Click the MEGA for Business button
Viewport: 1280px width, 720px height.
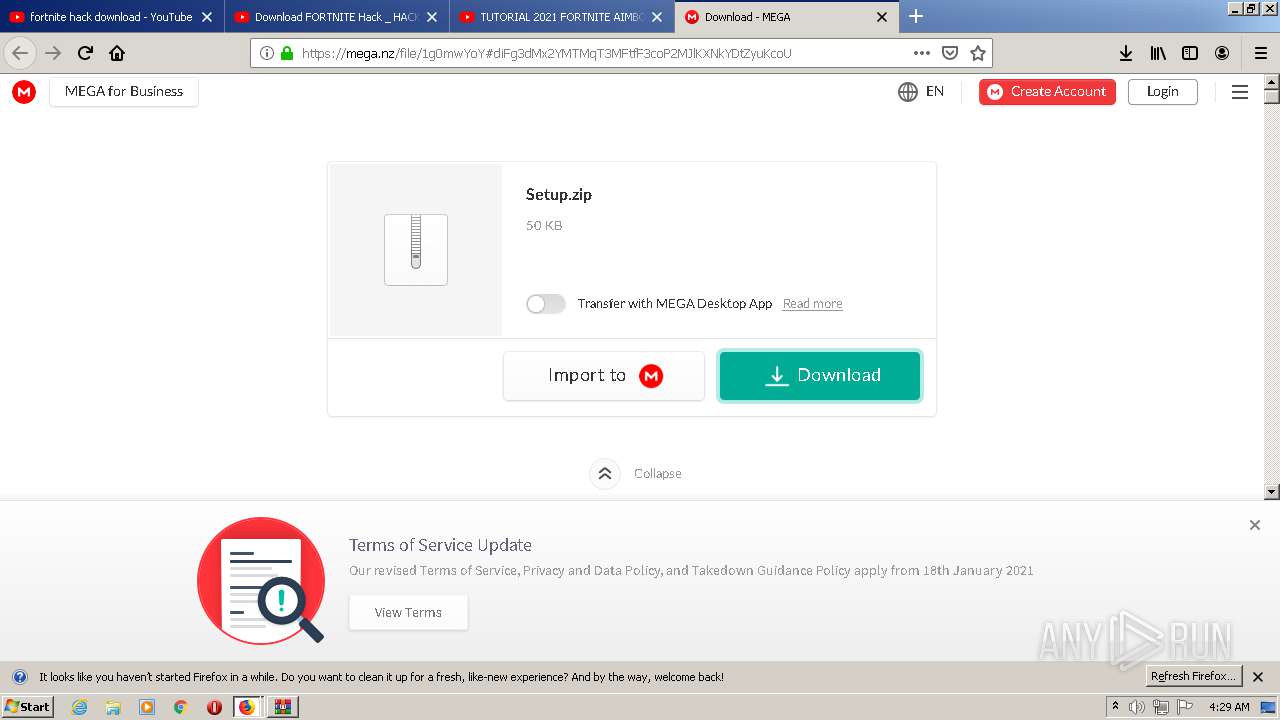pos(124,91)
